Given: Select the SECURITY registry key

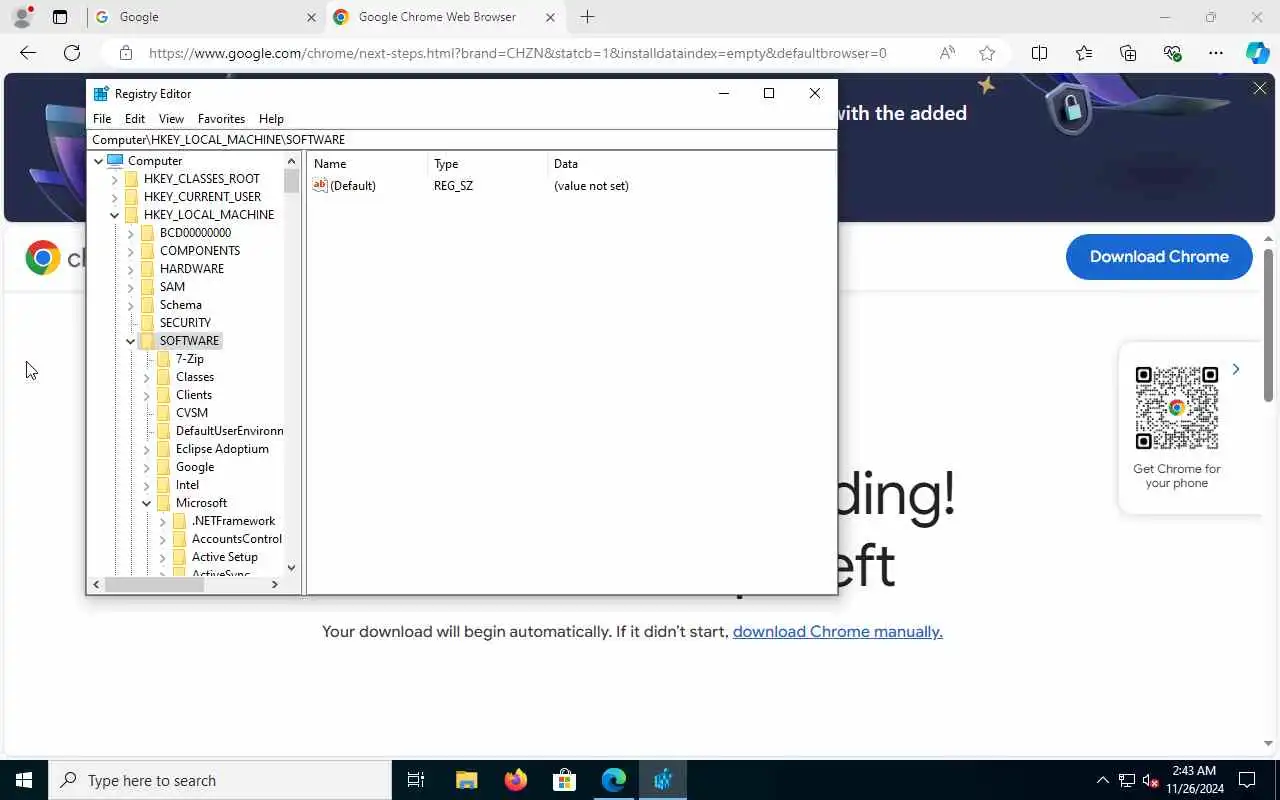Looking at the screenshot, I should [x=185, y=323].
